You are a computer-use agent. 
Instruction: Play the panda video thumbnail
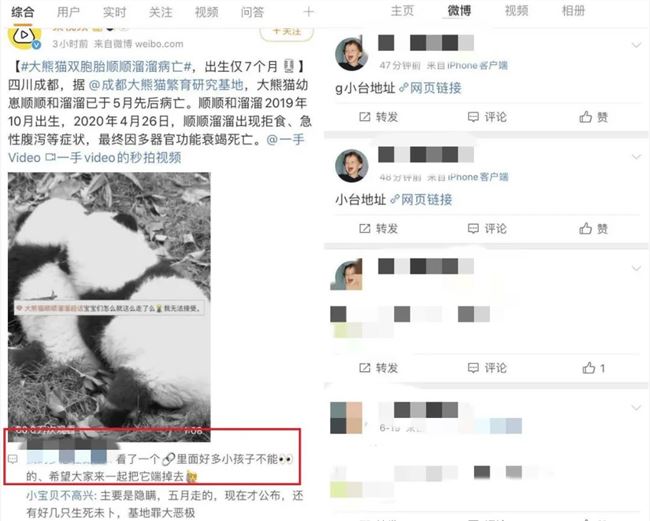coord(109,307)
